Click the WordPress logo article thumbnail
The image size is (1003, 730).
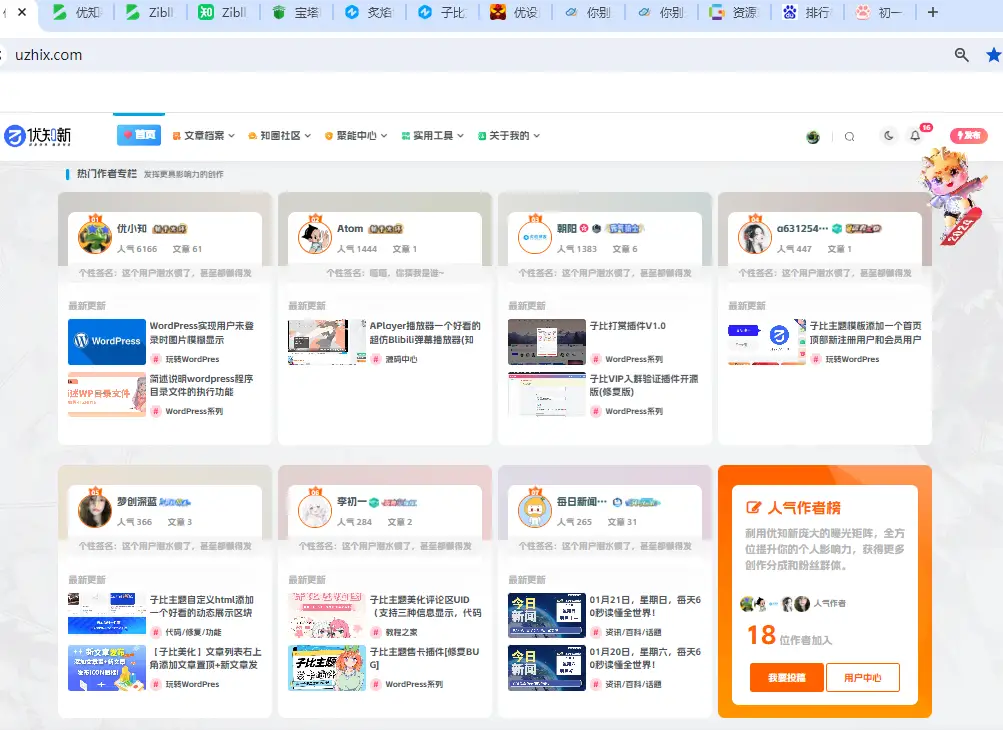107,341
